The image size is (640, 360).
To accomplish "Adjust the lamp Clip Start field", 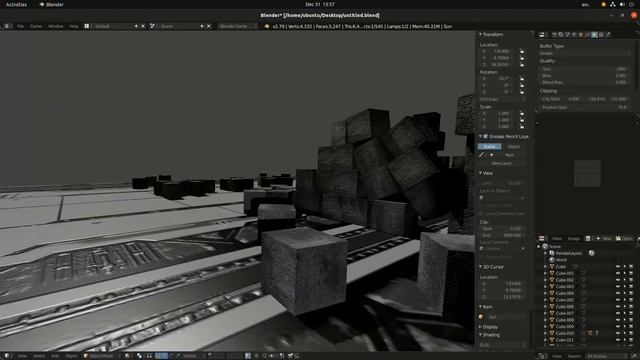I will point(561,99).
